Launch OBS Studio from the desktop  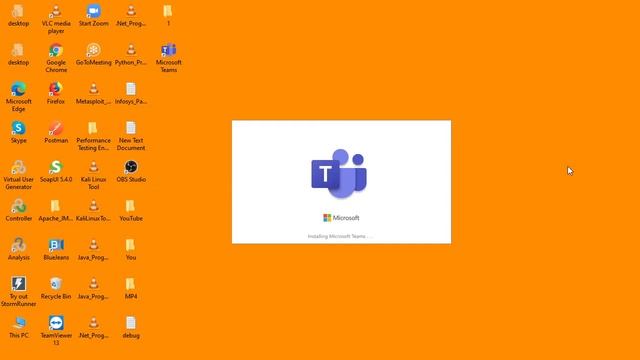[131, 172]
